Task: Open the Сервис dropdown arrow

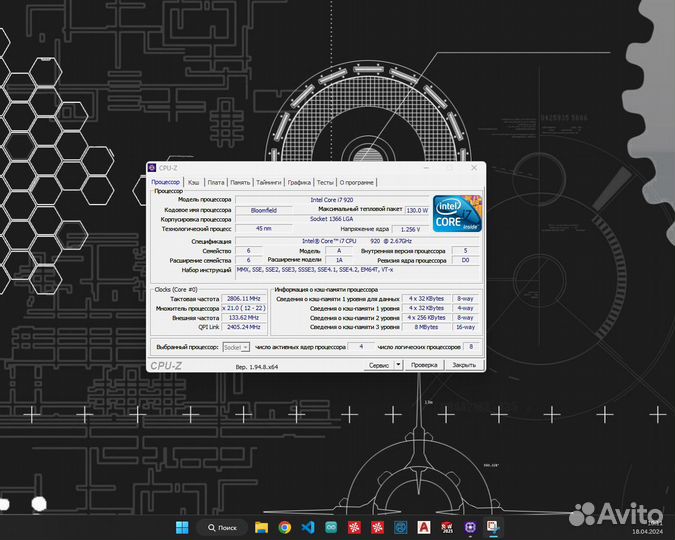Action: 398,365
